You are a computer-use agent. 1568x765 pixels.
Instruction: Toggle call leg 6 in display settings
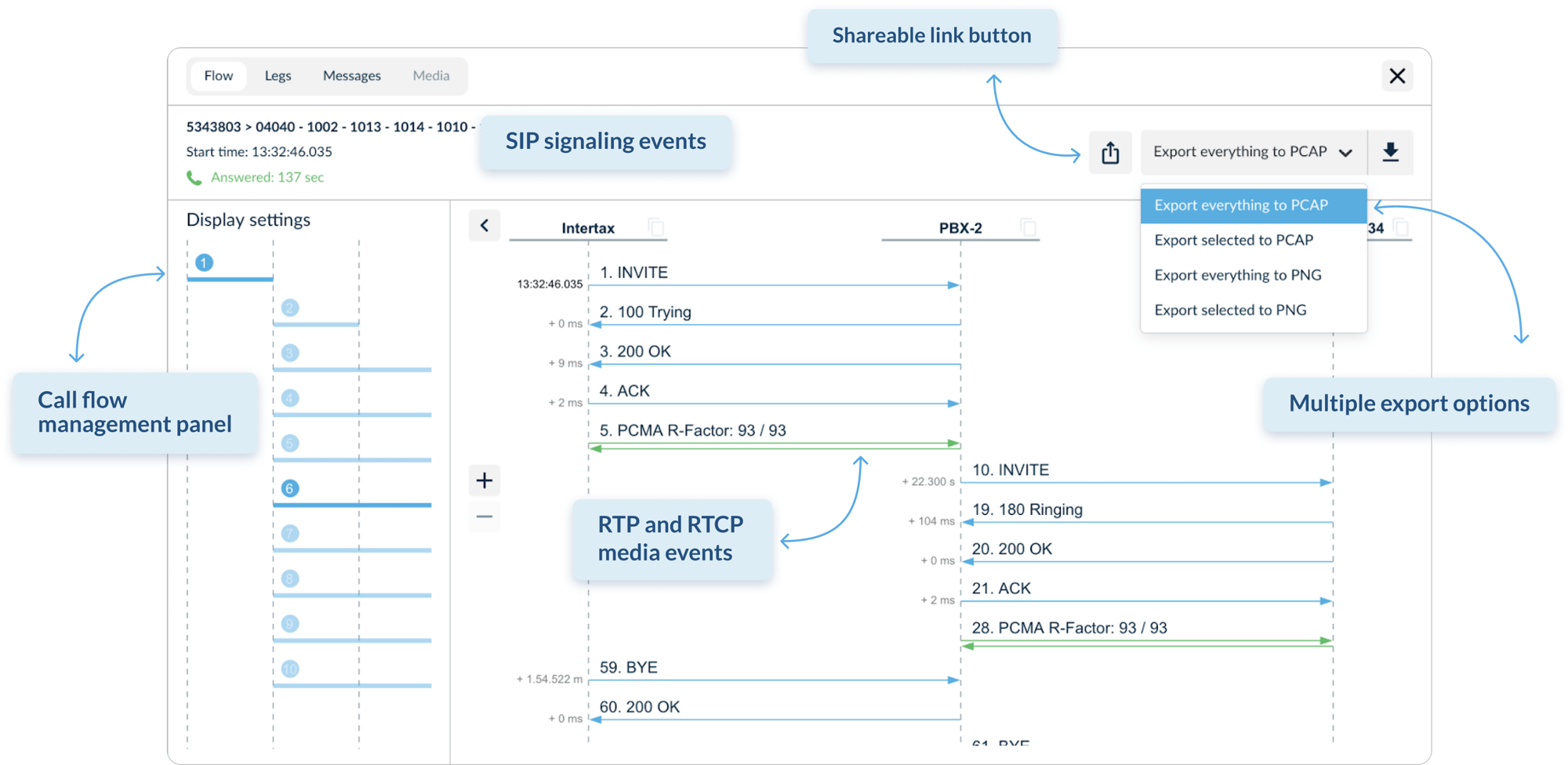[x=290, y=488]
